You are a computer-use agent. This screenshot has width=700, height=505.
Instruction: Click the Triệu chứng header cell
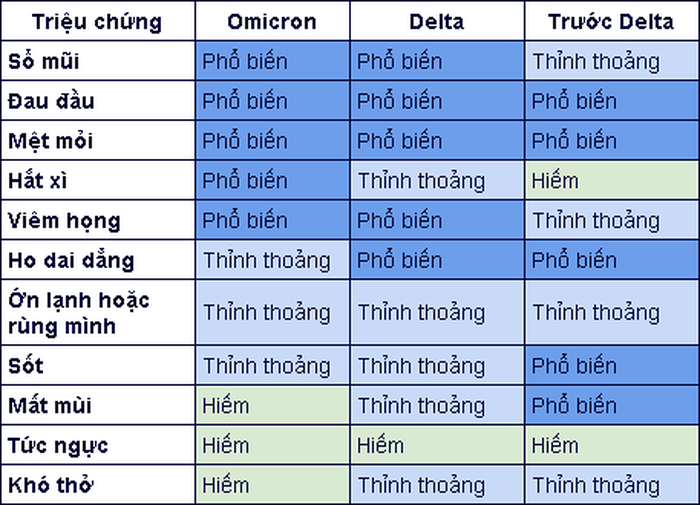(97, 22)
